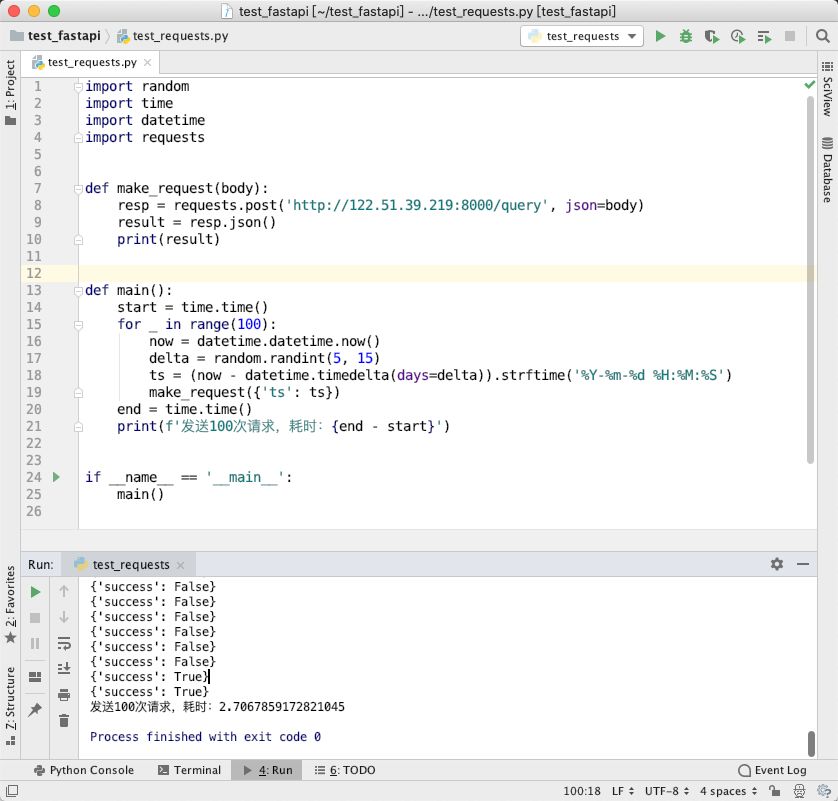Collapse the imports fold on line 1
838x801 pixels.
click(78, 86)
